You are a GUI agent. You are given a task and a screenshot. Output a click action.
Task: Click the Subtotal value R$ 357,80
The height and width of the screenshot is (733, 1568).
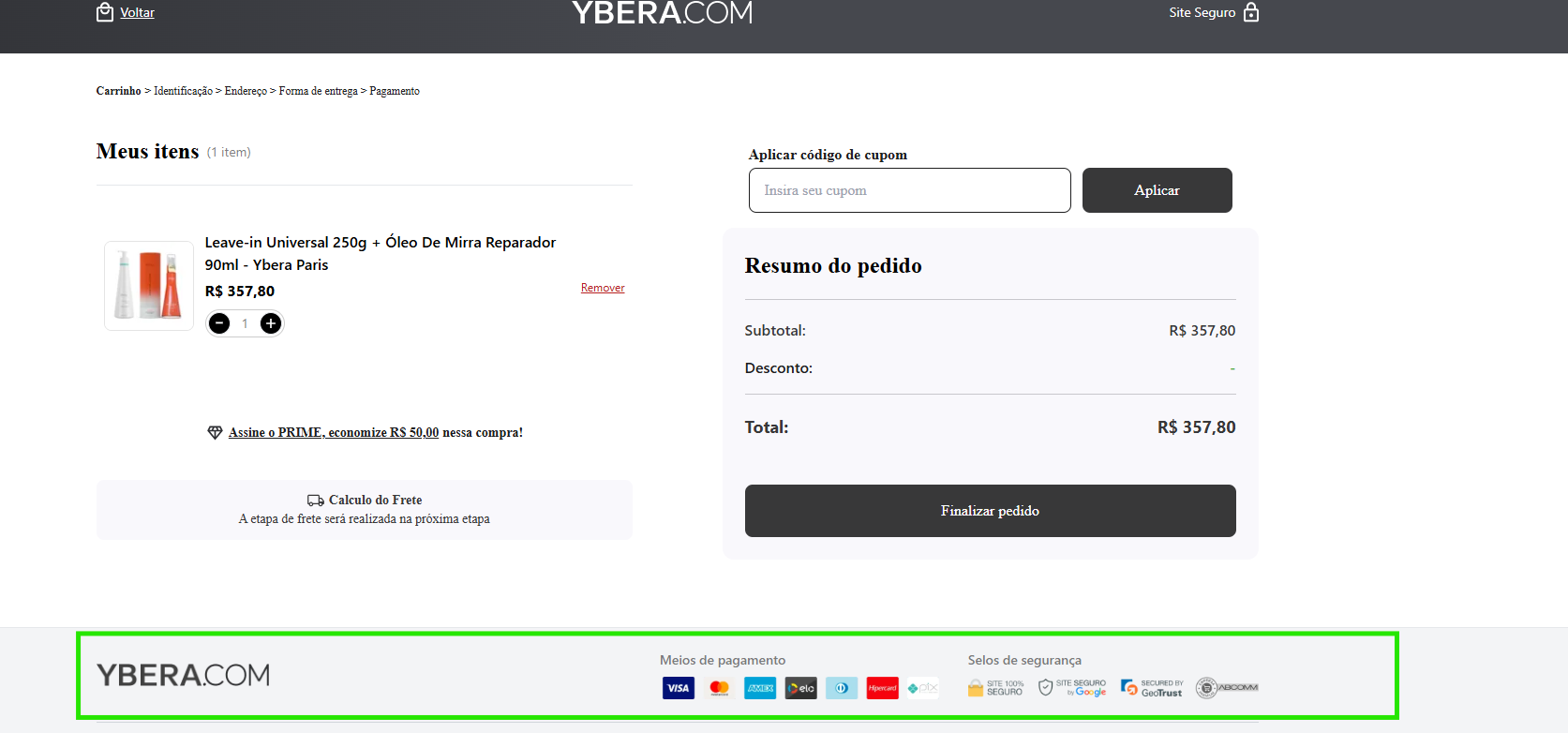(x=1202, y=331)
